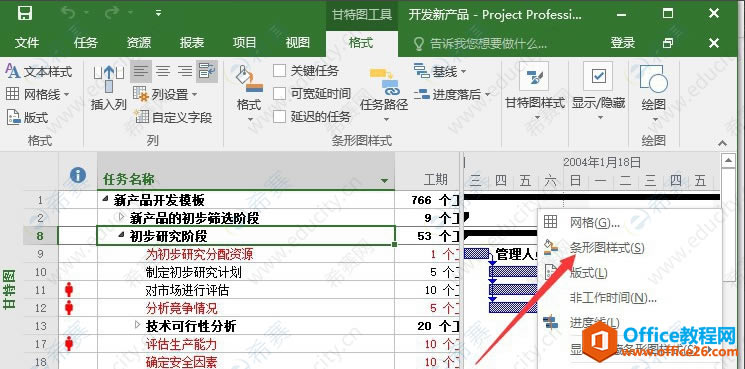Open the 任务名称 column filter arrow
This screenshot has height=369, width=745.
click(384, 180)
